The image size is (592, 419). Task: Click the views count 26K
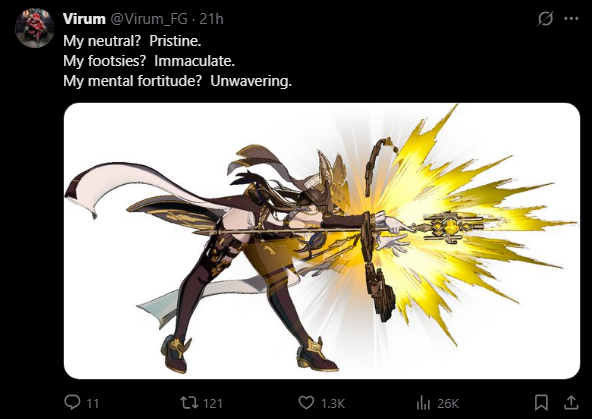448,404
